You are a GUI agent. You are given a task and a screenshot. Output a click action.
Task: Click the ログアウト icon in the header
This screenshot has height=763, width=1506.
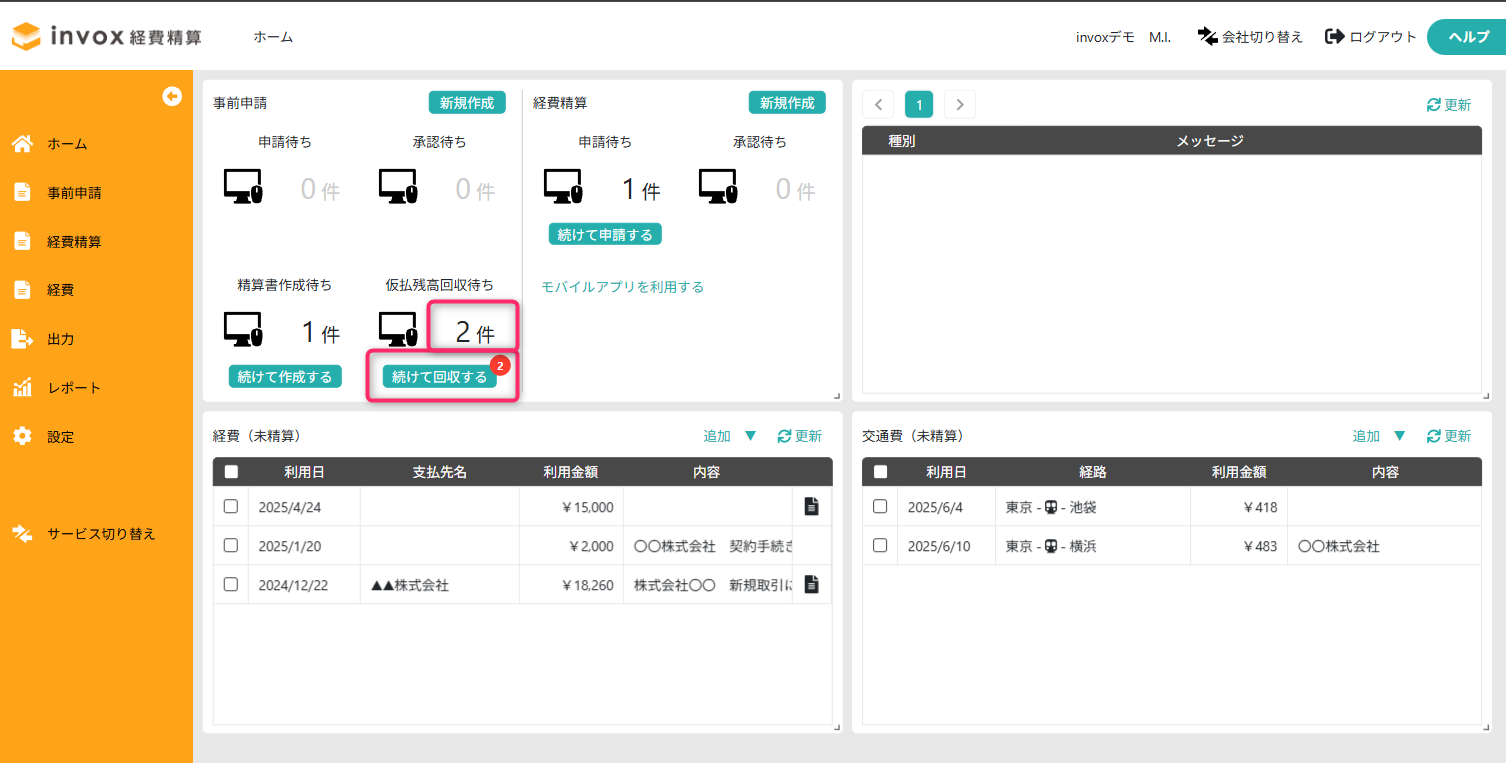pos(1334,36)
